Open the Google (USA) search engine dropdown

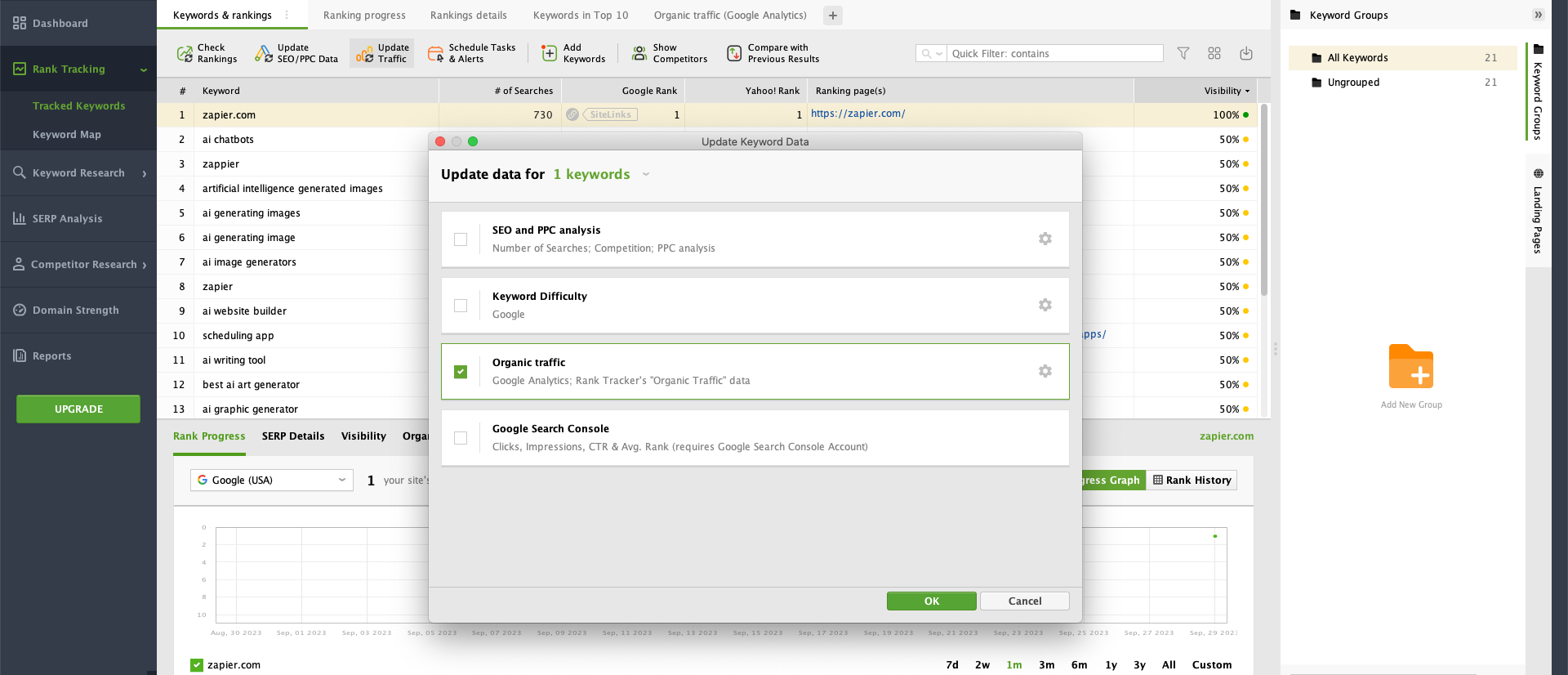272,480
